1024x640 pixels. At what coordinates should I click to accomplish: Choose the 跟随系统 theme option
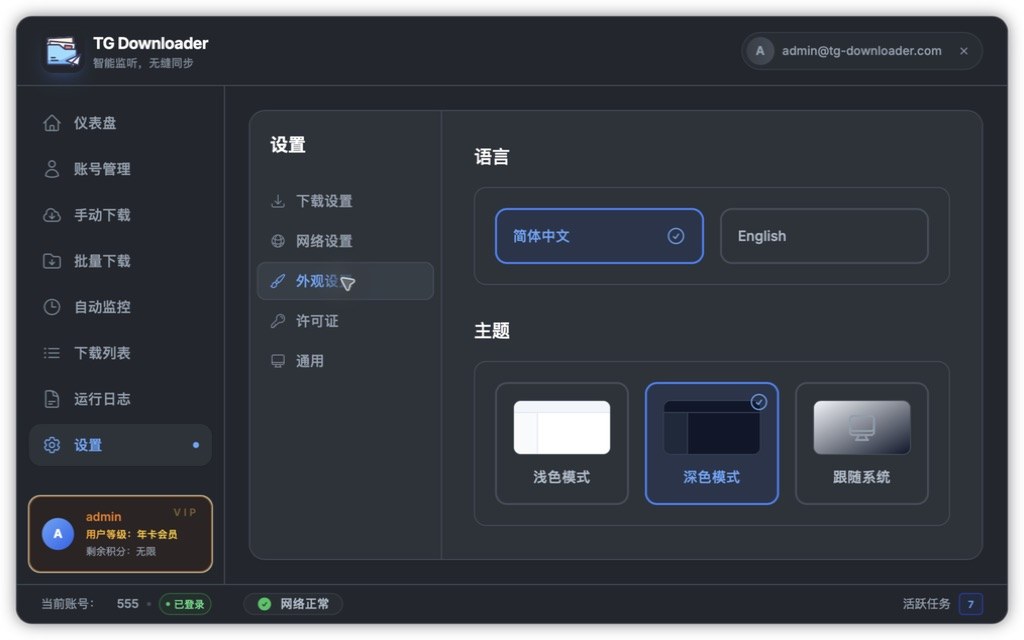861,443
